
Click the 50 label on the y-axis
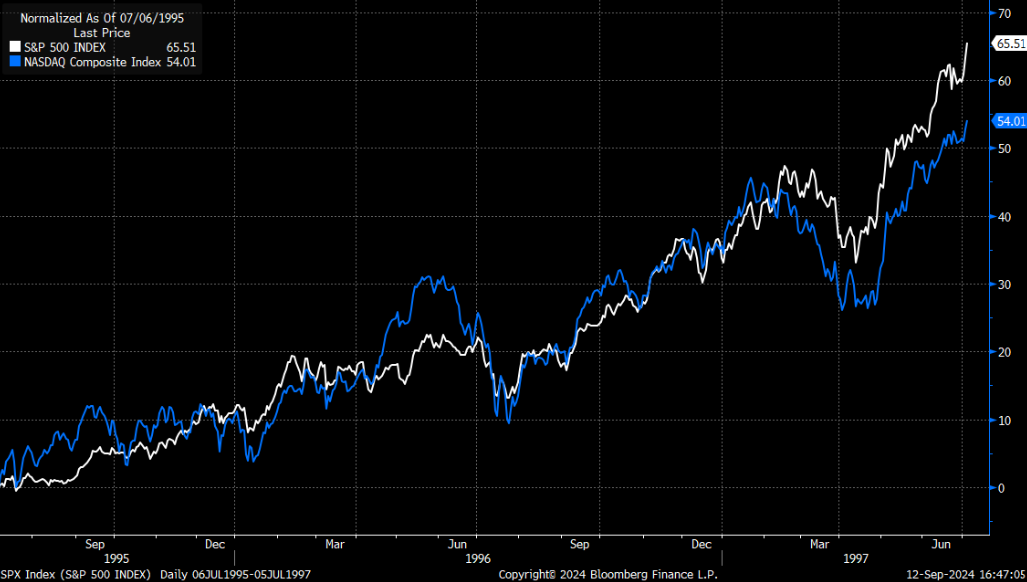tap(1005, 149)
